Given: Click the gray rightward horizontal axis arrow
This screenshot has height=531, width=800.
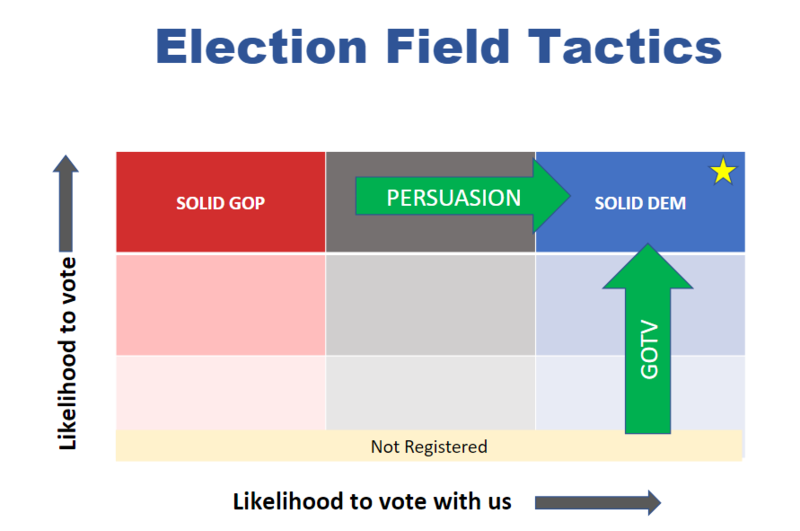Looking at the screenshot, I should click(597, 503).
